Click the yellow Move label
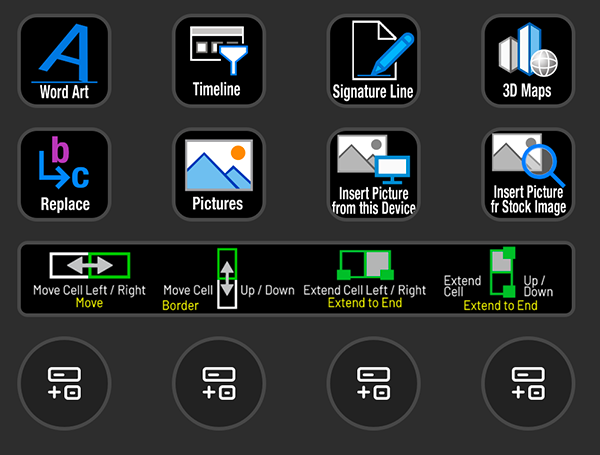 click(x=89, y=303)
